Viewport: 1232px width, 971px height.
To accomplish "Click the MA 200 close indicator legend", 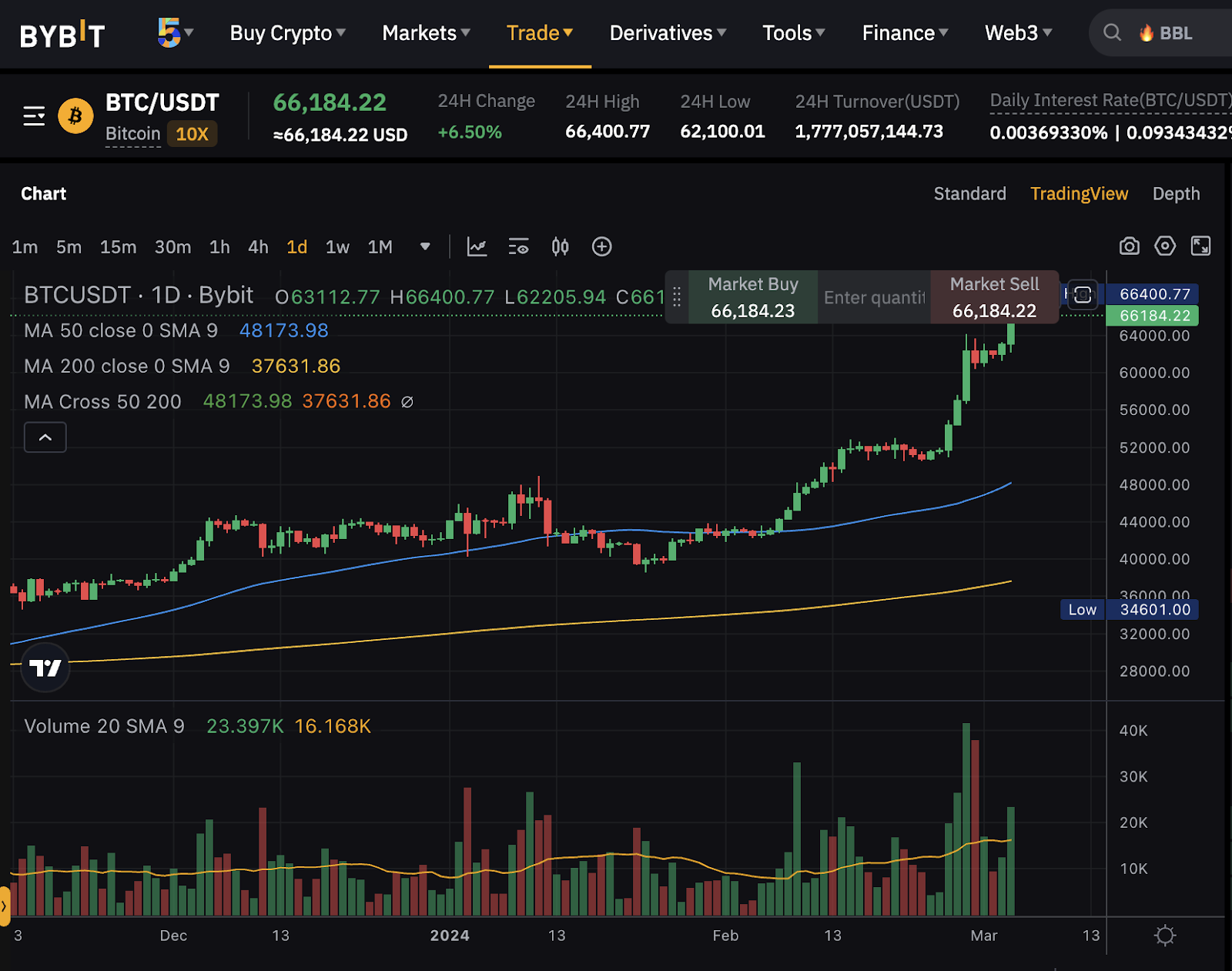I will tap(127, 367).
